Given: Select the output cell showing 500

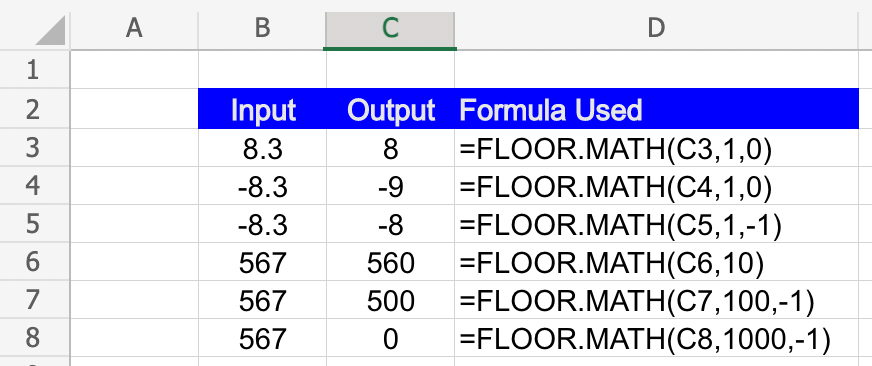Looking at the screenshot, I should 390,300.
